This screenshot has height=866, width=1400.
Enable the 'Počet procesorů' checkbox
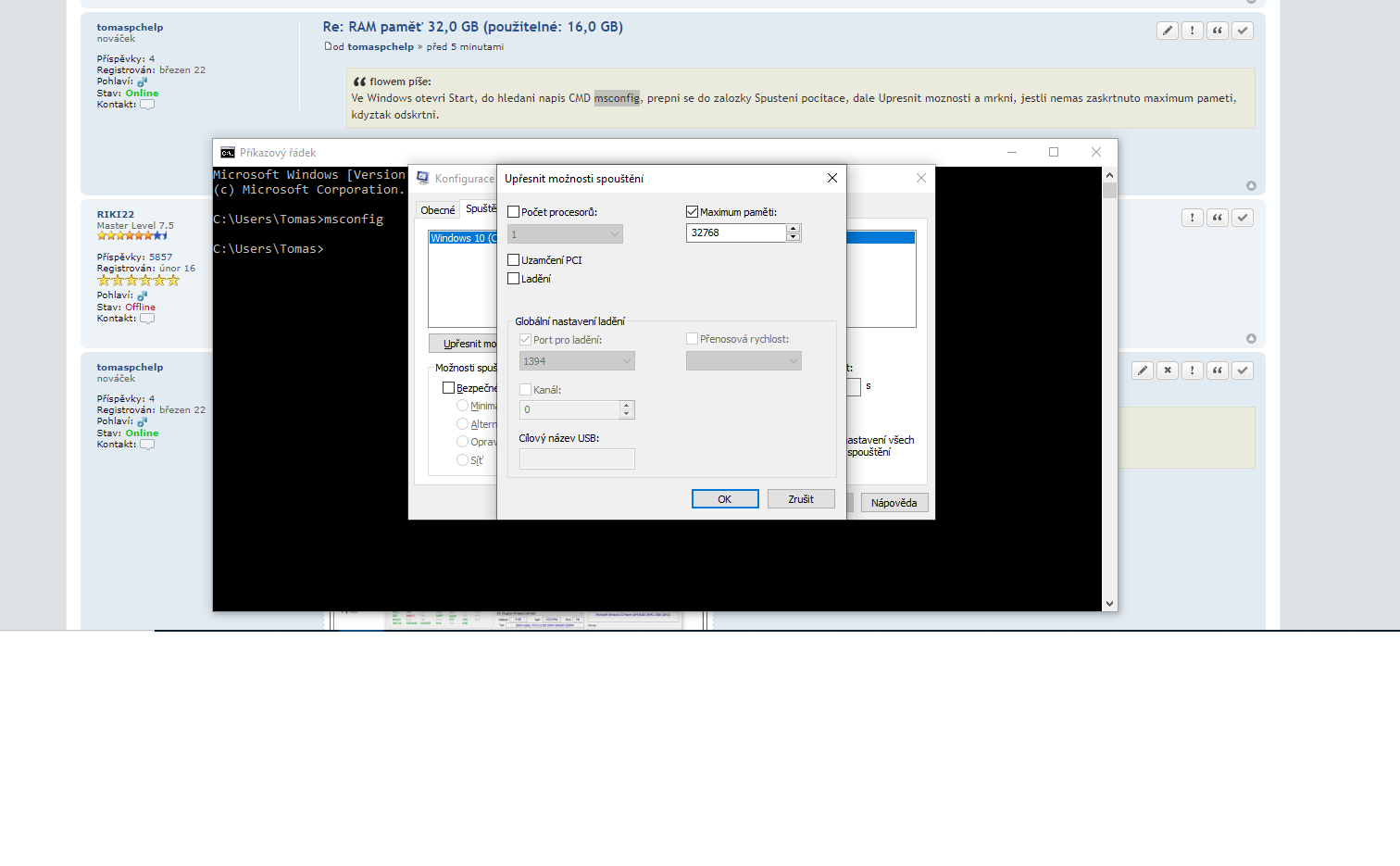[513, 212]
